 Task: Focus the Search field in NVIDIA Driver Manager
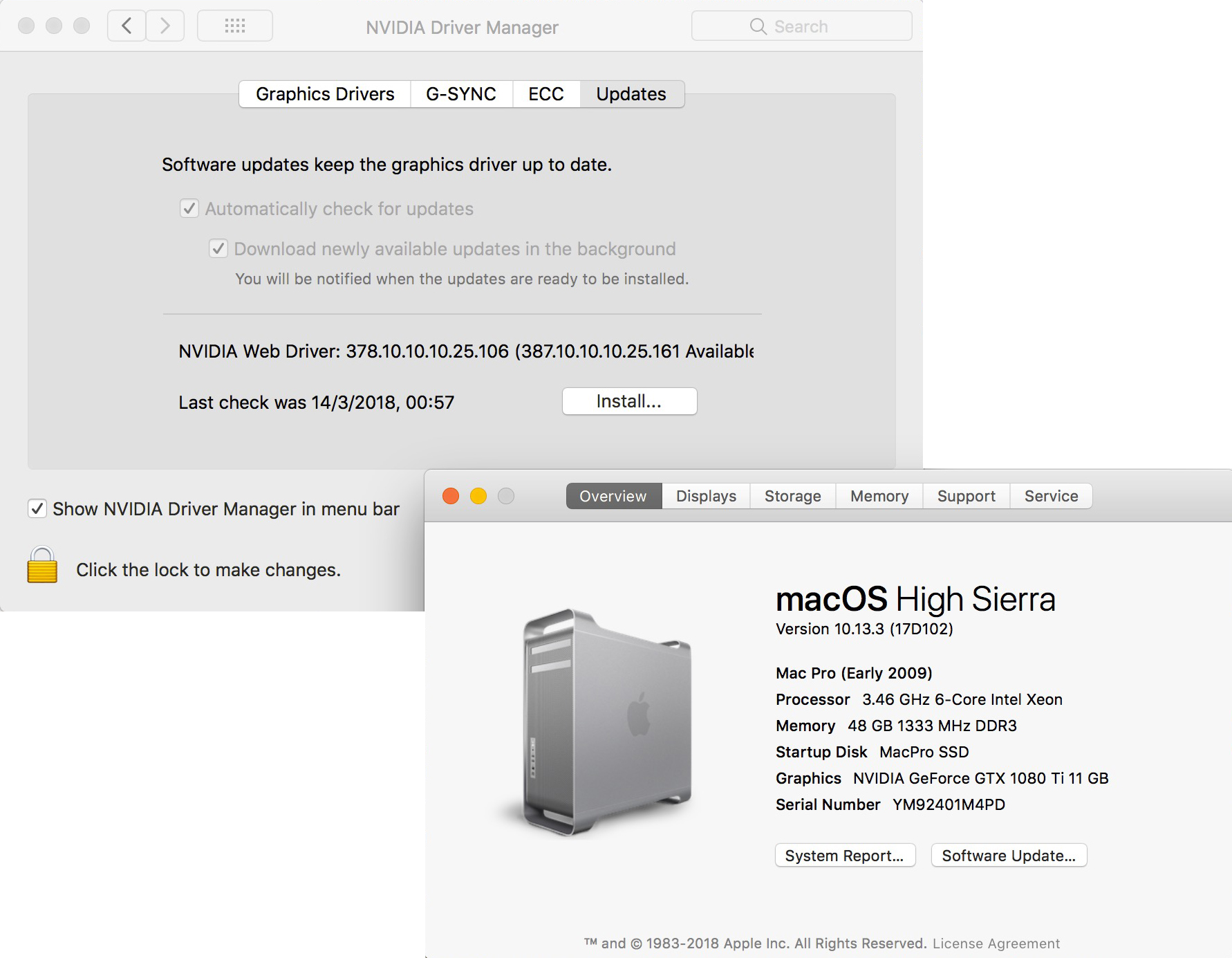[x=801, y=26]
